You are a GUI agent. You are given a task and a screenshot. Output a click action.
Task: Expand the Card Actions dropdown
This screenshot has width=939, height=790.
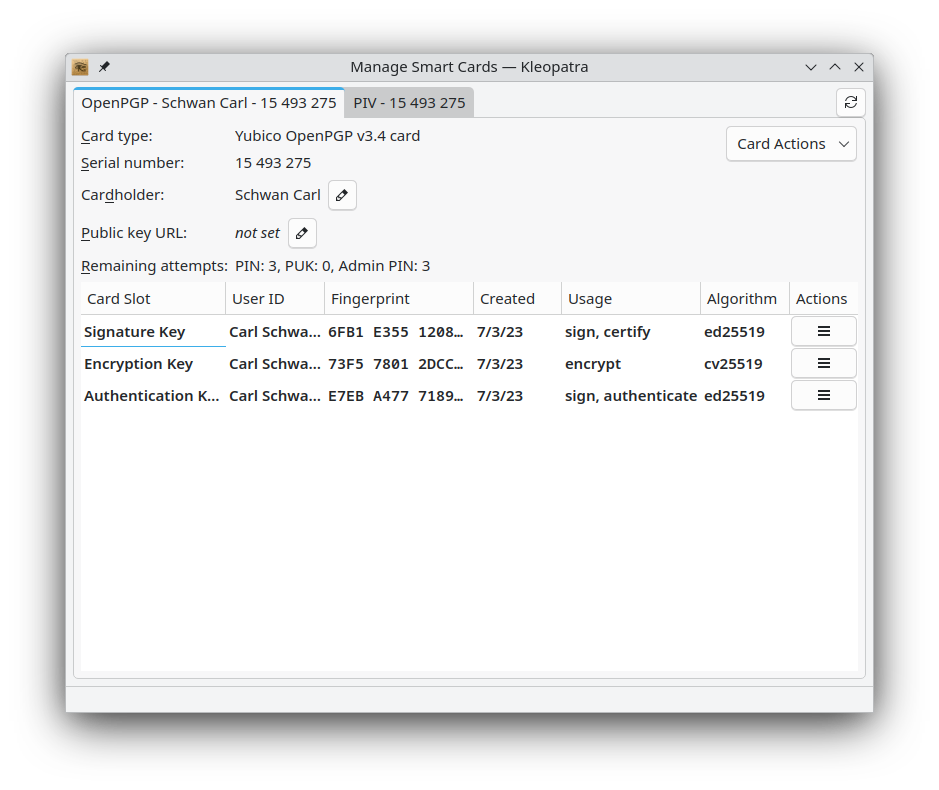tap(791, 144)
